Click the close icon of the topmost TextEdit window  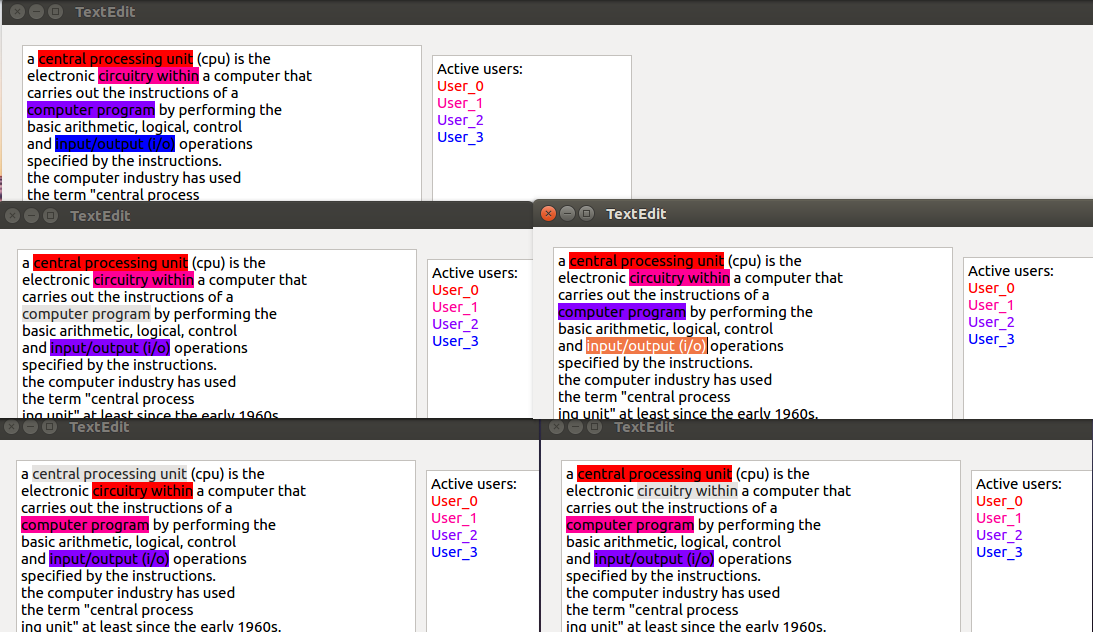coord(17,12)
